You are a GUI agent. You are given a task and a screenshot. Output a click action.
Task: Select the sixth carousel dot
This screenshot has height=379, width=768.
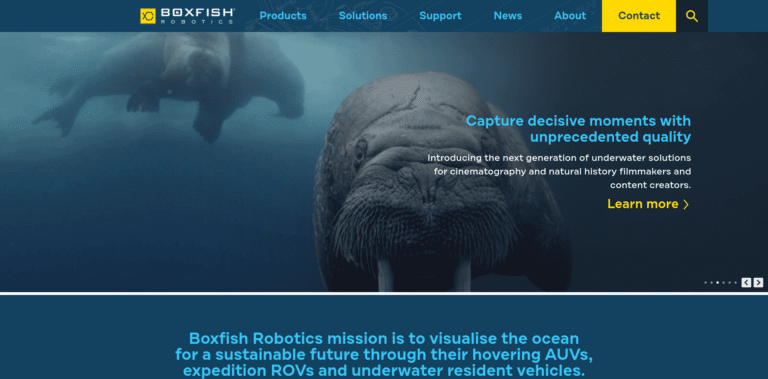(736, 283)
